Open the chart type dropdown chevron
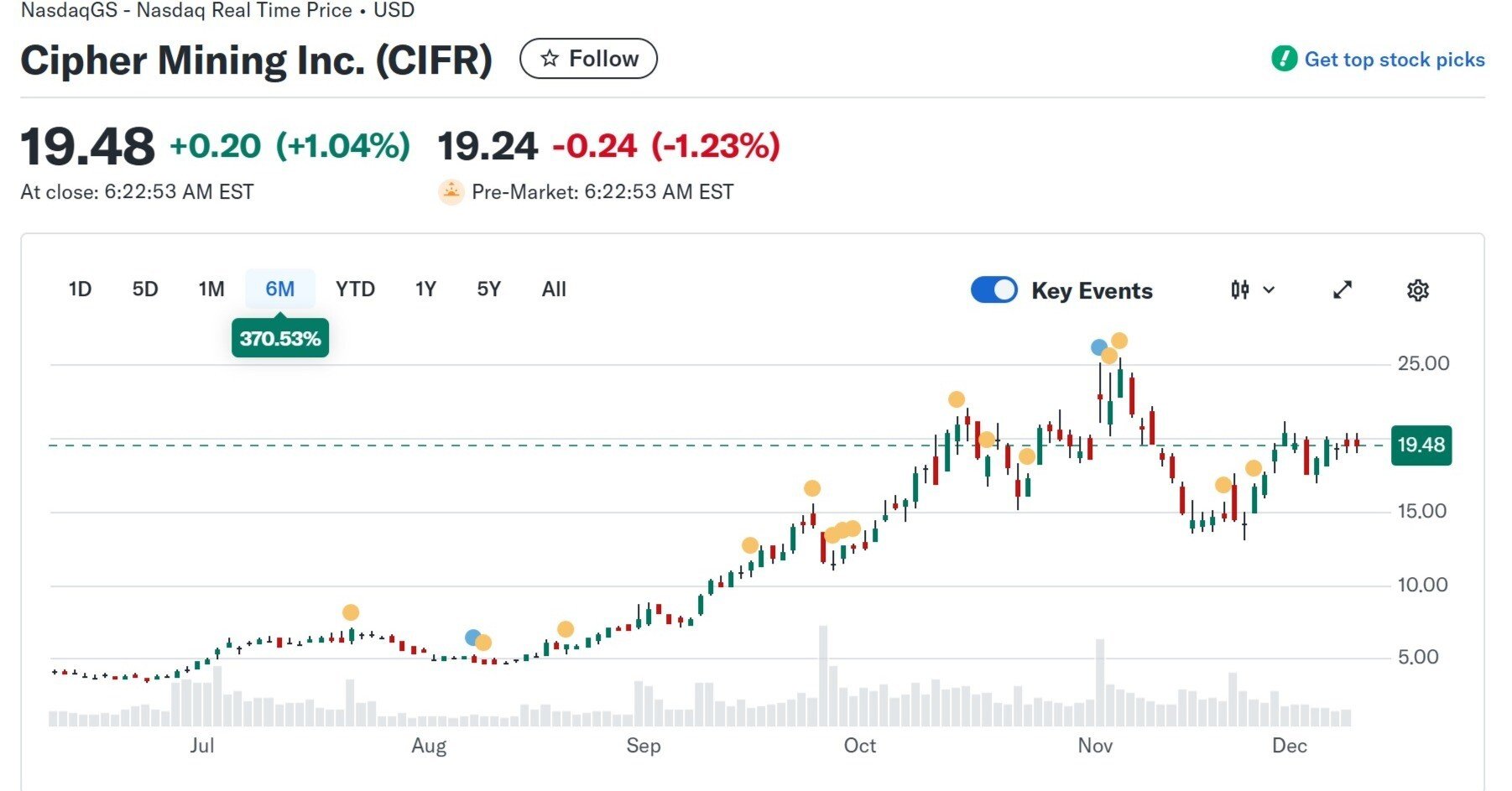Image resolution: width=1512 pixels, height=791 pixels. (1270, 291)
